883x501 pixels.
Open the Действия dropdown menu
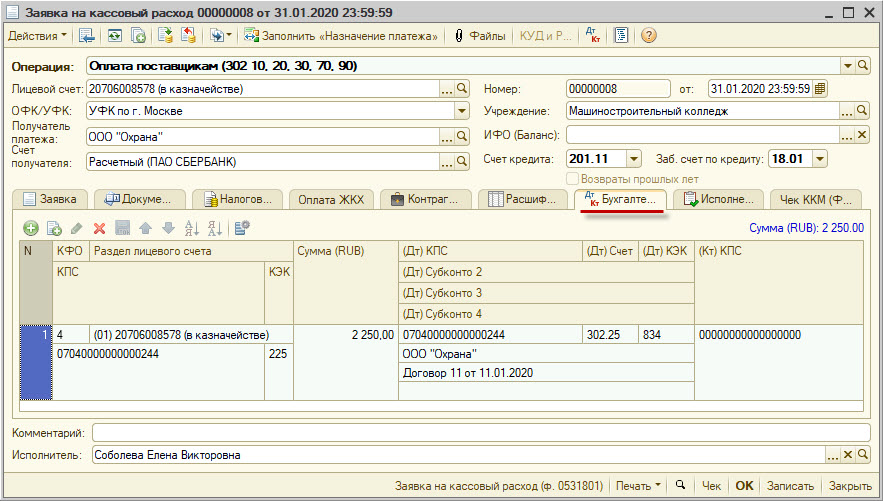(x=37, y=36)
